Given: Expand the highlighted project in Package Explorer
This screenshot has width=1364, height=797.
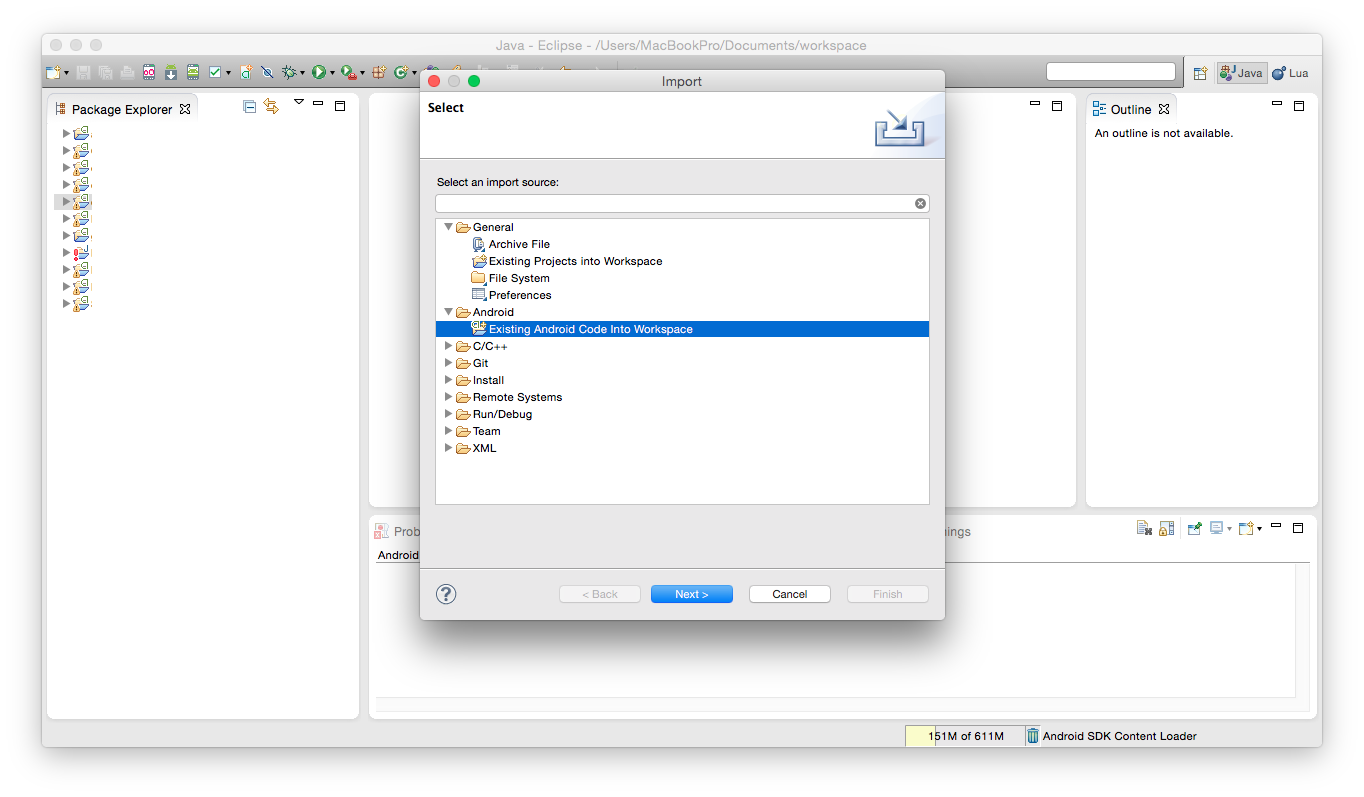Looking at the screenshot, I should point(67,201).
